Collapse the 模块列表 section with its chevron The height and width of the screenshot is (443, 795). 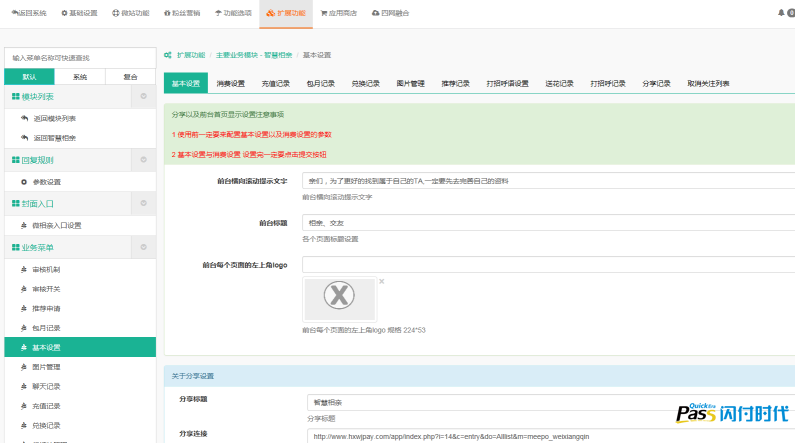coord(143,96)
